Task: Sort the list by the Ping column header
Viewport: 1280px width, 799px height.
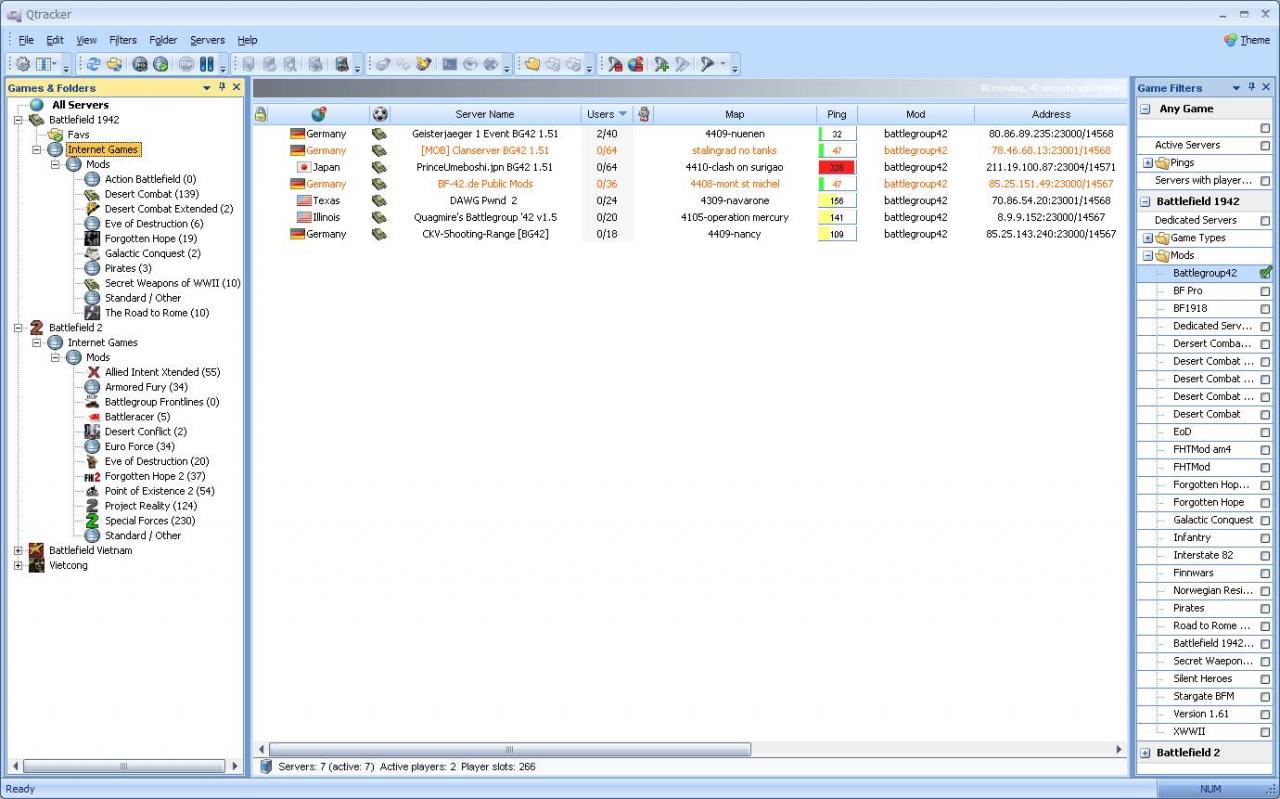Action: click(836, 114)
